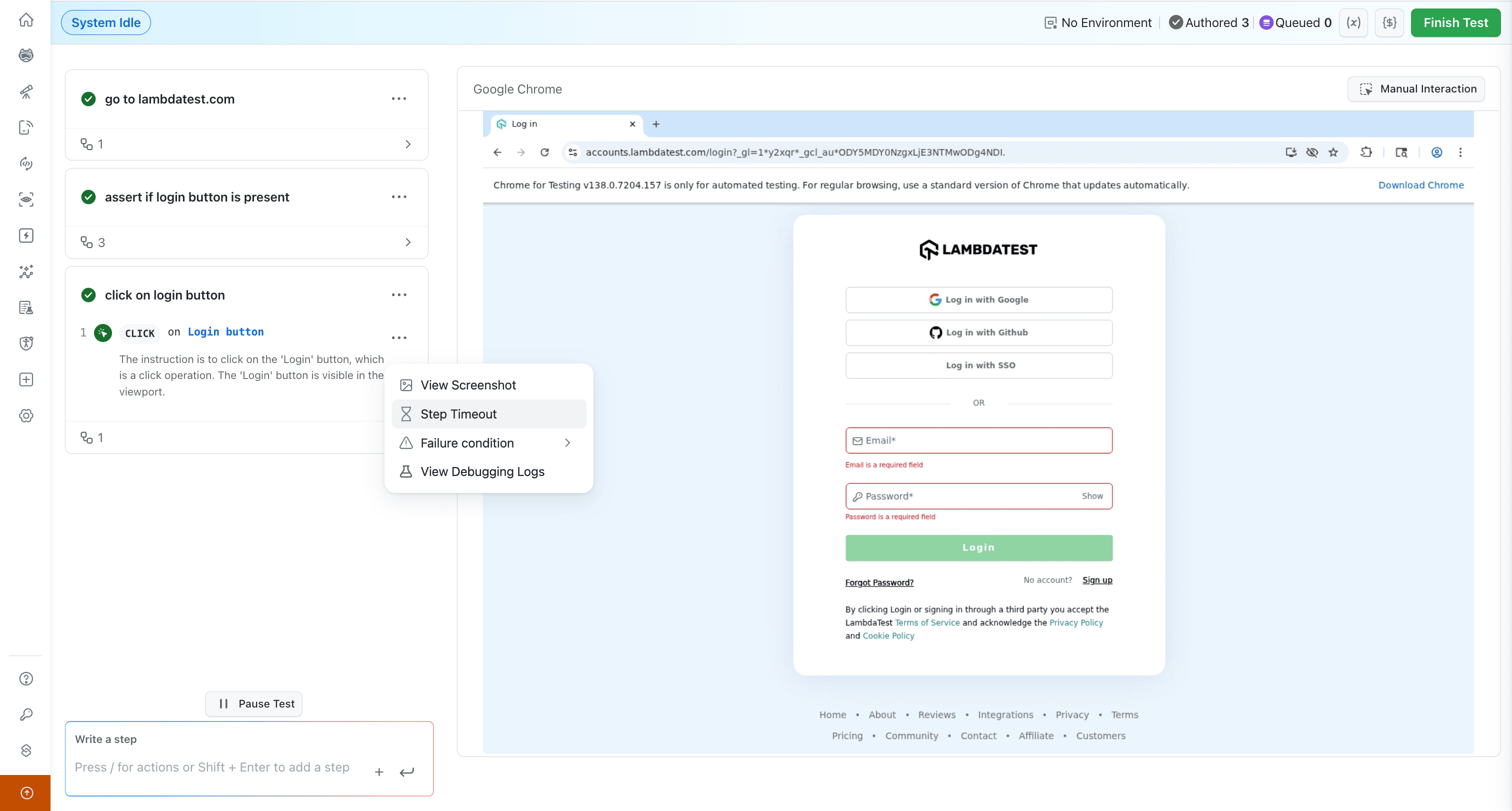Click the Forgot Password? link
Image resolution: width=1512 pixels, height=811 pixels.
point(878,582)
